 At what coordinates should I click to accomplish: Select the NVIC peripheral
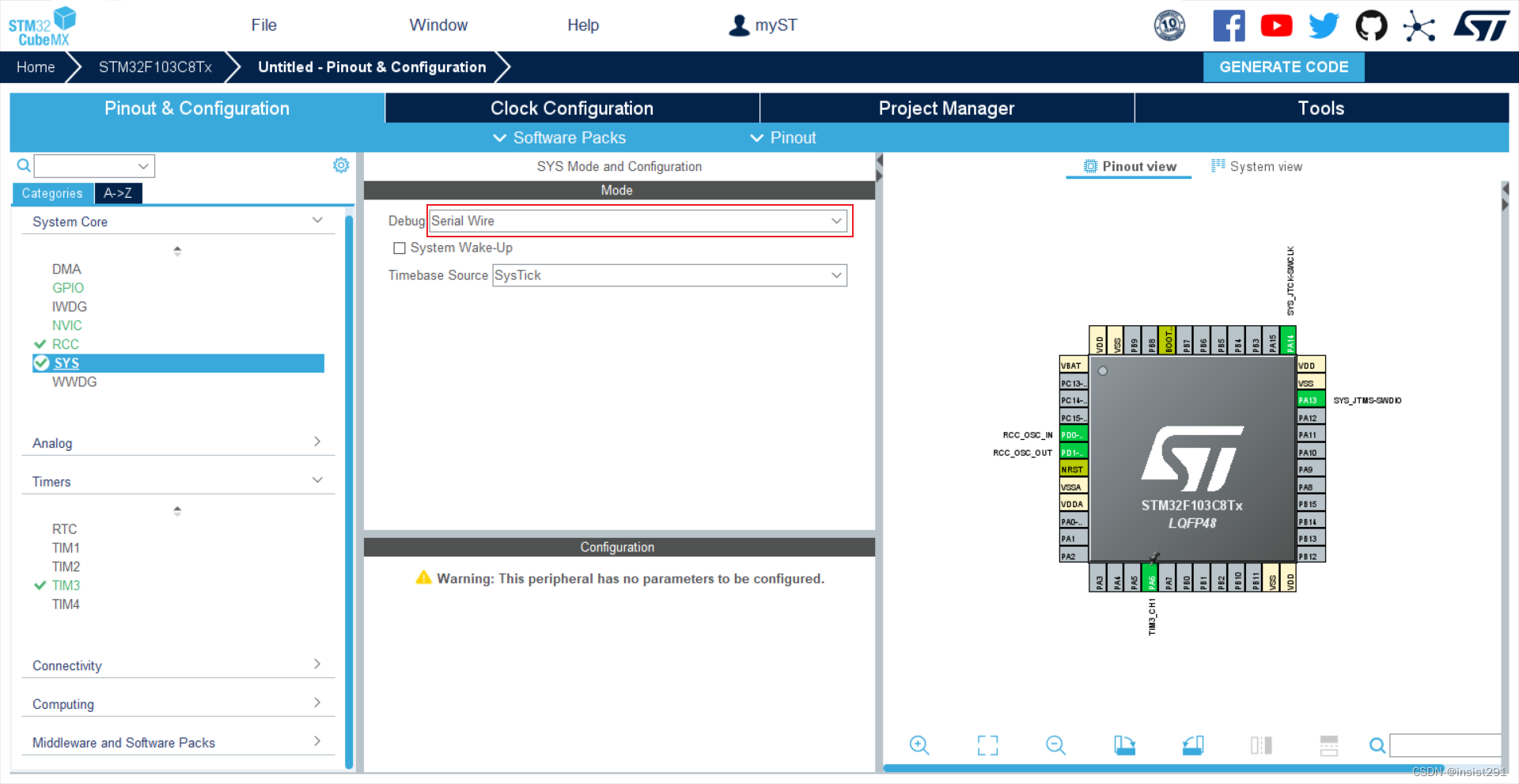pos(67,325)
